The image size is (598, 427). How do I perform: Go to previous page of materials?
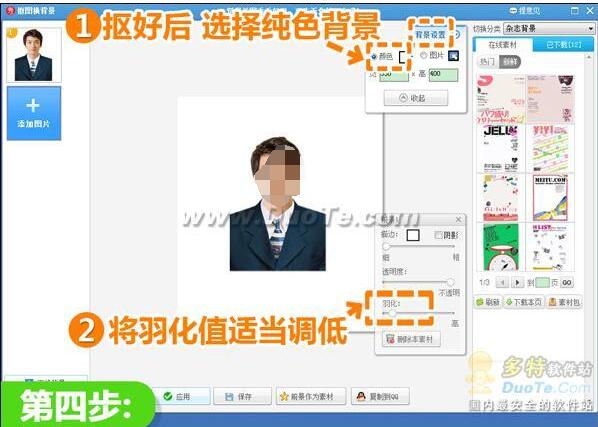pos(502,283)
